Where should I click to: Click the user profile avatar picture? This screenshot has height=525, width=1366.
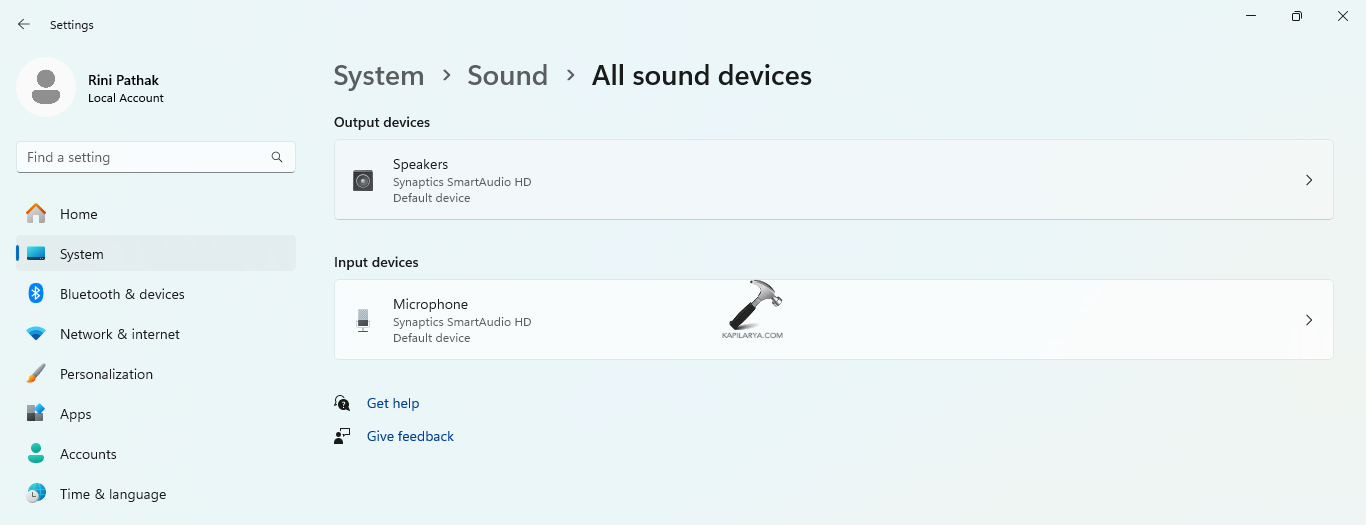pyautogui.click(x=46, y=87)
